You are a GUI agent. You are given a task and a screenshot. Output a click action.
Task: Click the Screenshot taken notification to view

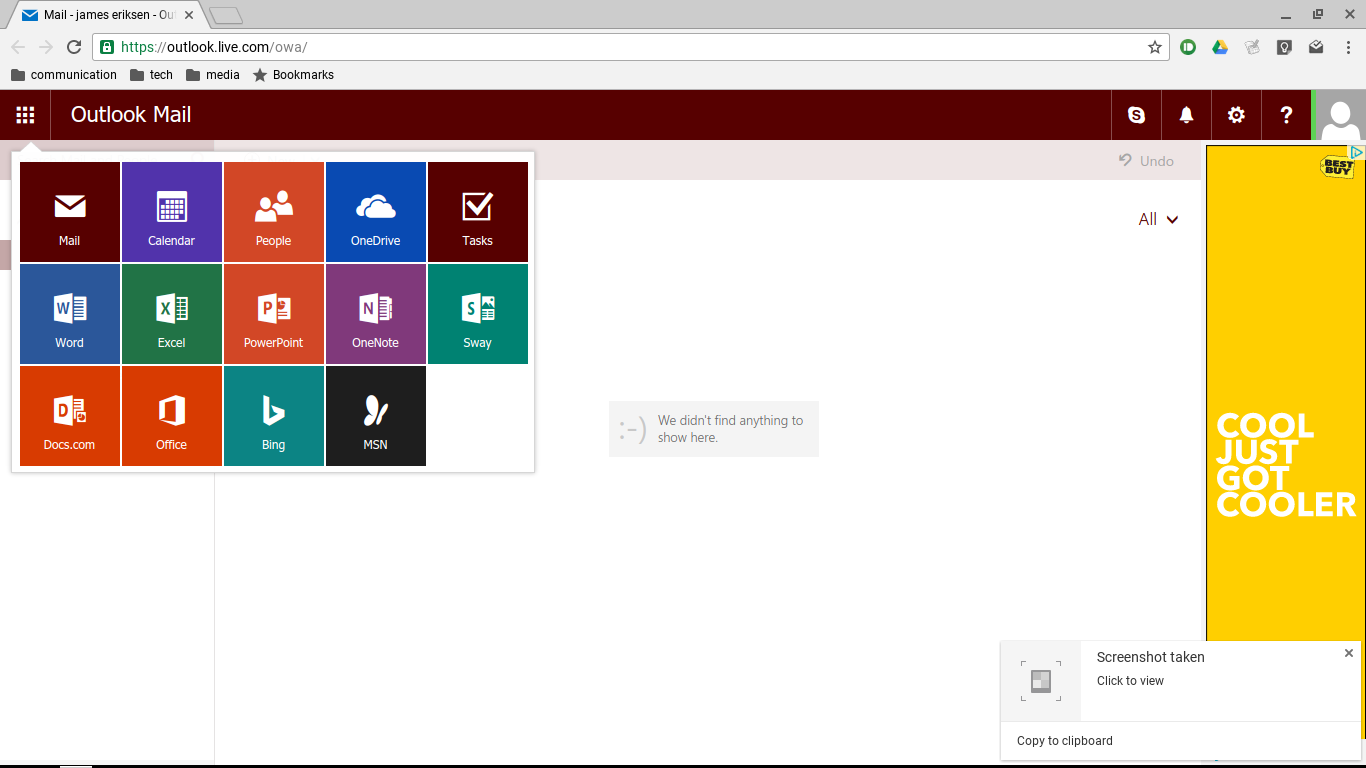pyautogui.click(x=1180, y=681)
